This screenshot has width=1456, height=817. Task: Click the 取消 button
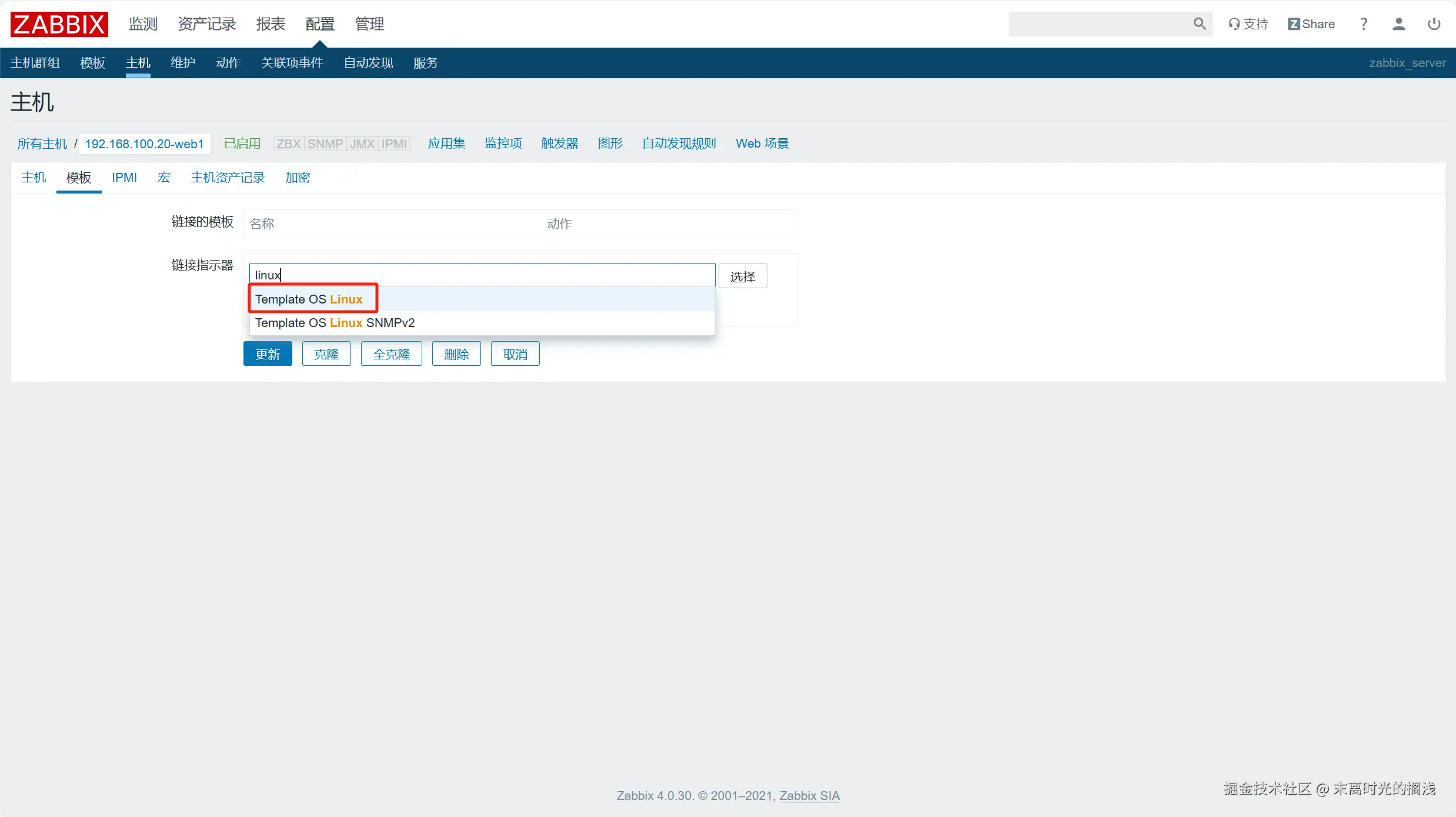pos(515,354)
